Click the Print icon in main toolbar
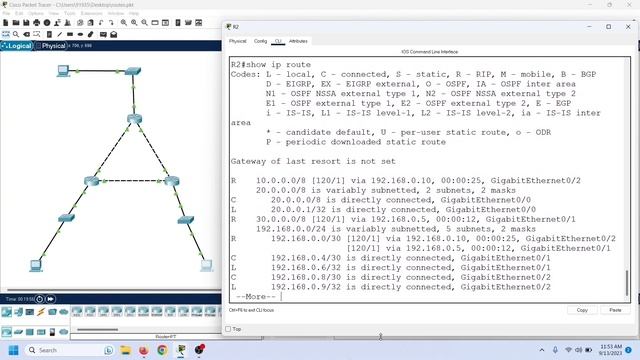 [x=37, y=23]
